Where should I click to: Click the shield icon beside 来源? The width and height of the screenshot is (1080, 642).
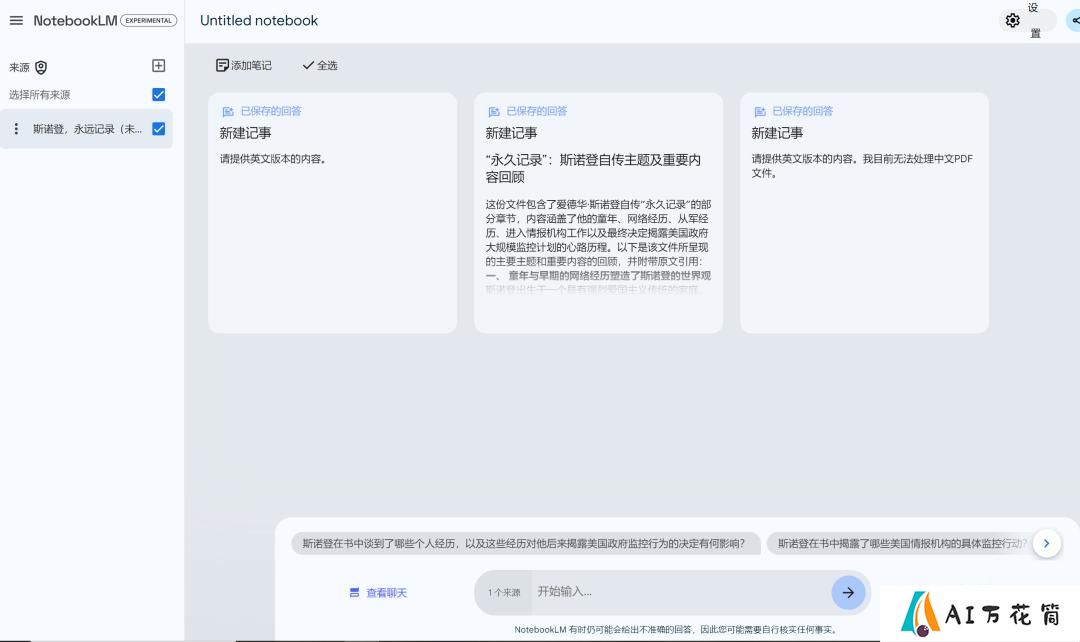tap(41, 67)
